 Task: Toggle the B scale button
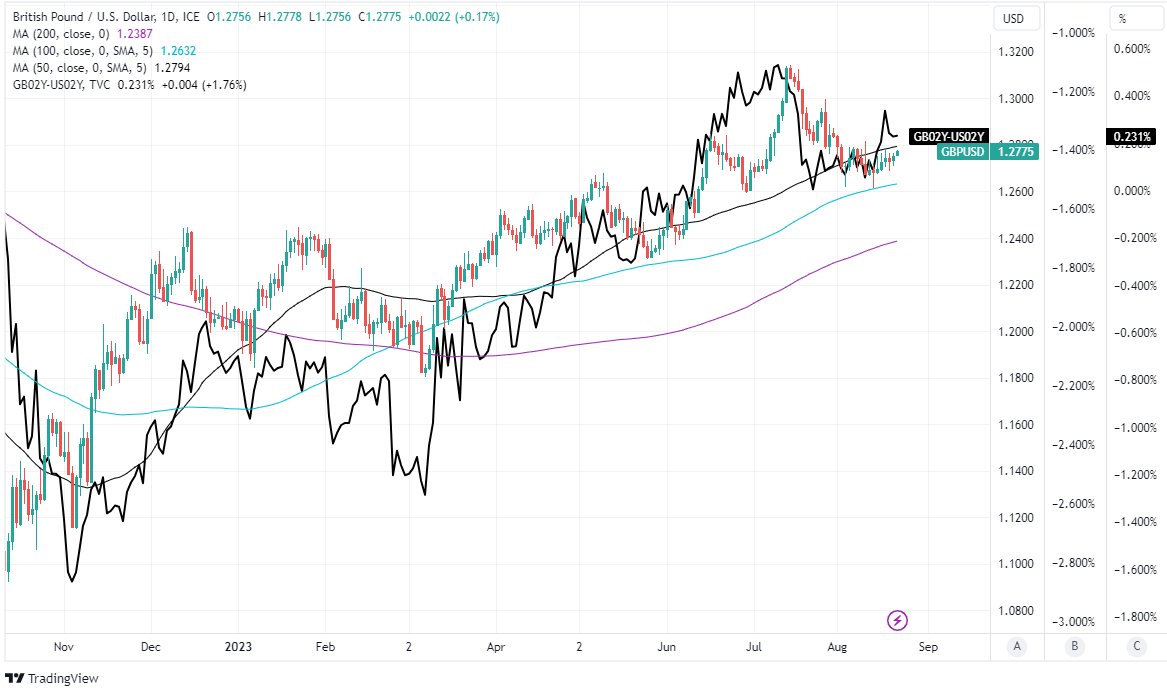point(1074,646)
